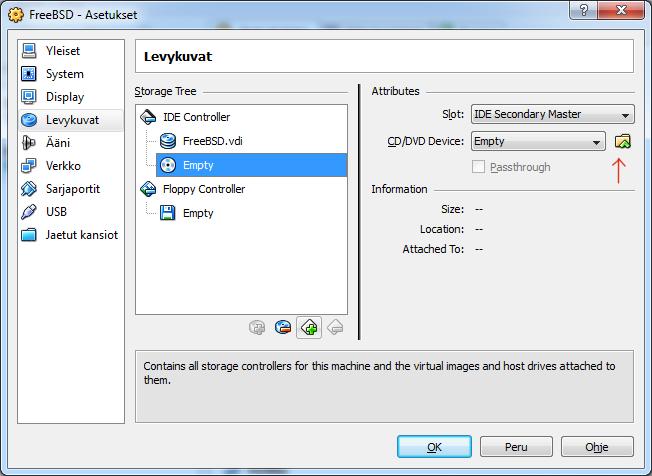The height and width of the screenshot is (476, 652).
Task: Open Jaetut kansiot settings page
Action: click(71, 235)
